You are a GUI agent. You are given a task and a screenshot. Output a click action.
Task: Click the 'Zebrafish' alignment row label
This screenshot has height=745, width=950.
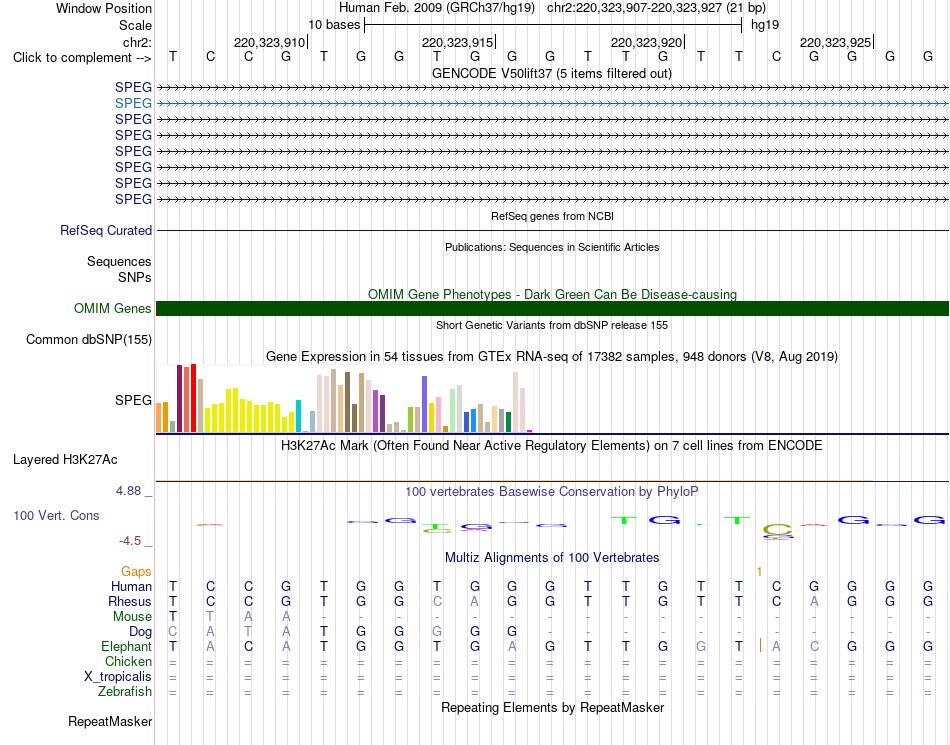point(125,691)
